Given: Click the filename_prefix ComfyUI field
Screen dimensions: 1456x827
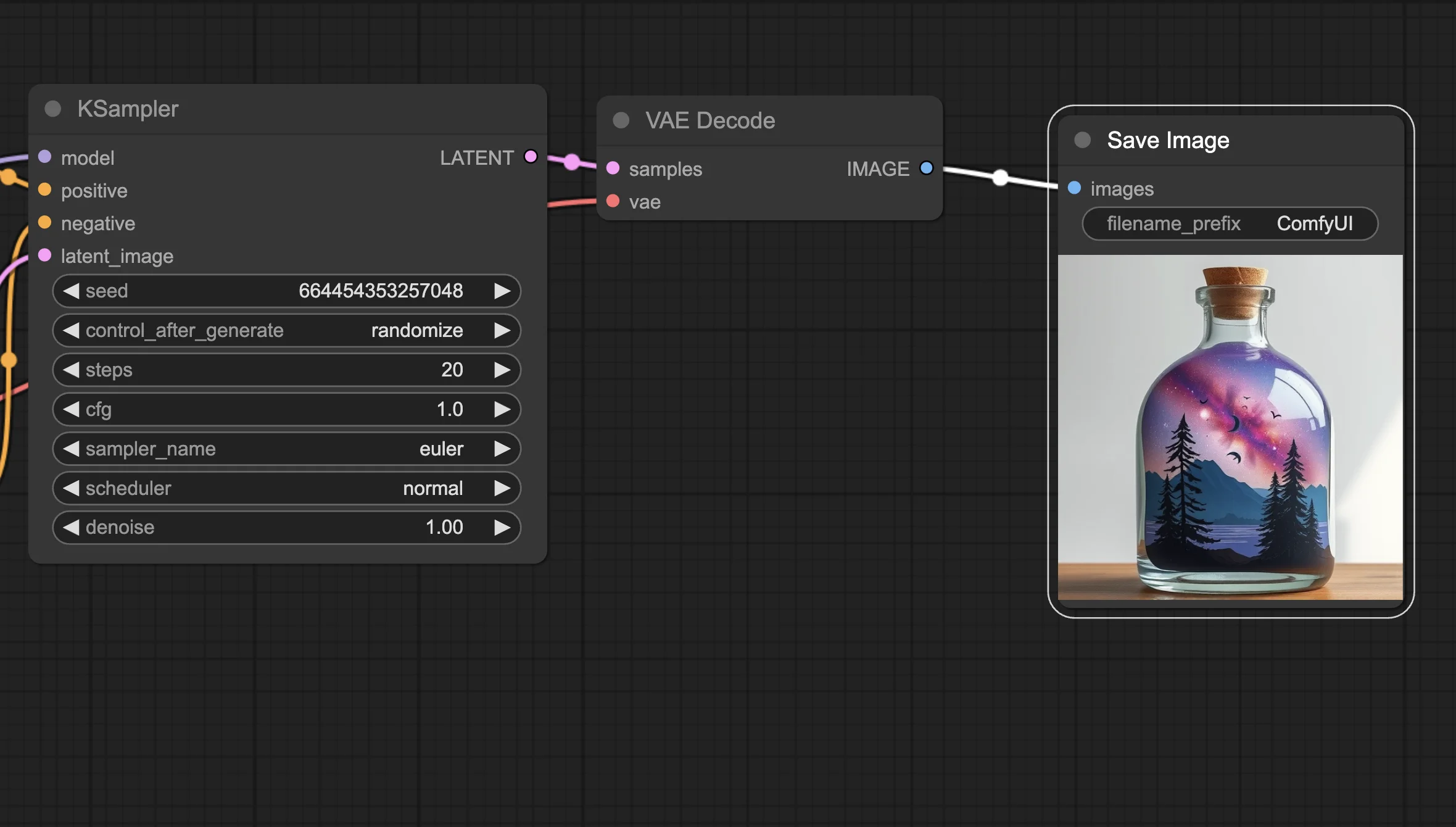Looking at the screenshot, I should (x=1229, y=223).
